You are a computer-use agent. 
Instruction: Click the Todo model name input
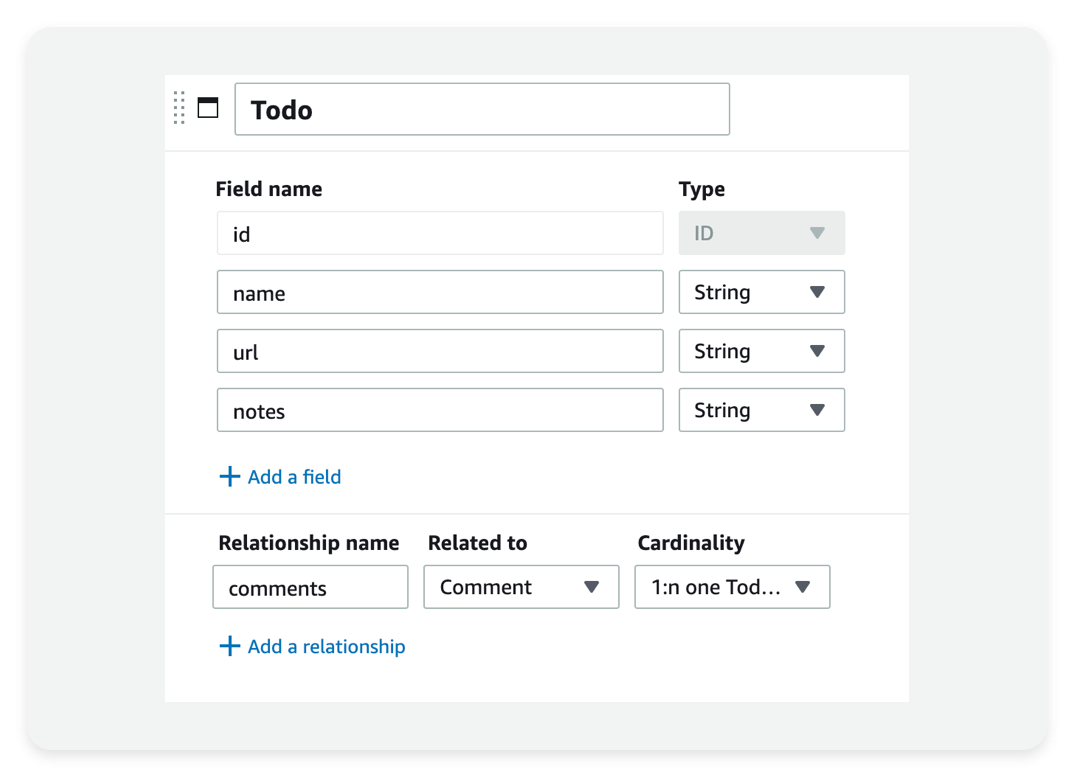coord(482,108)
